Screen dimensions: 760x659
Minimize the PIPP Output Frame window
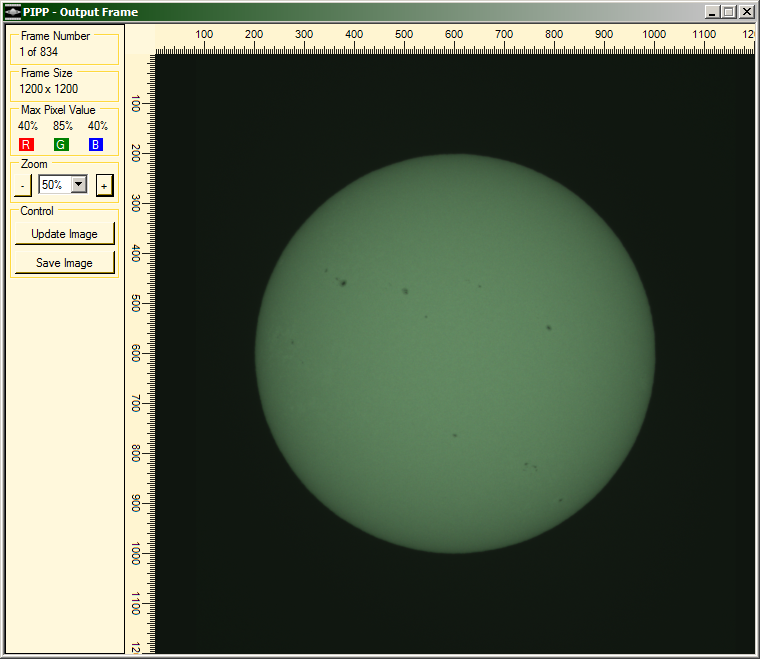712,12
